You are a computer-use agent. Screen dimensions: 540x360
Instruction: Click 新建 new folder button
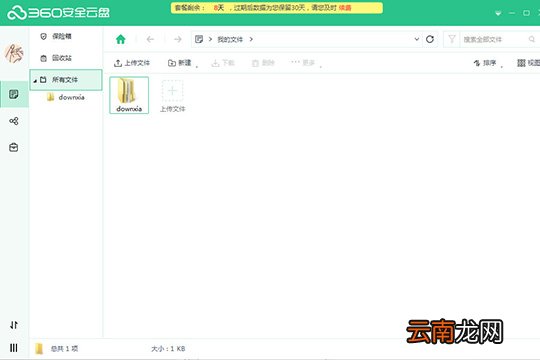pos(179,63)
